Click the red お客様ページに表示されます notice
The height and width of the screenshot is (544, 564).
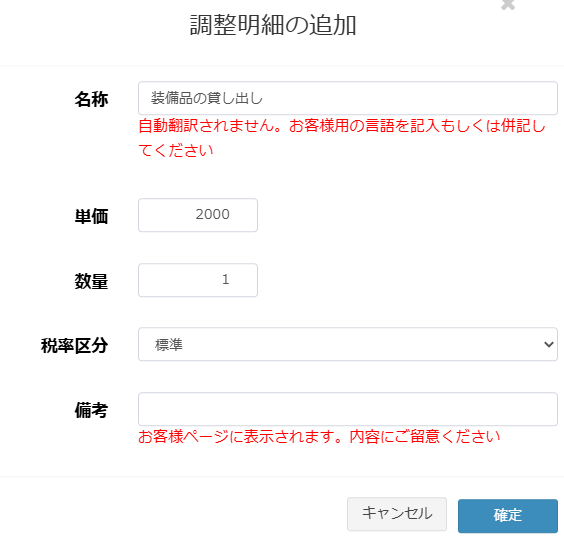coord(319,437)
